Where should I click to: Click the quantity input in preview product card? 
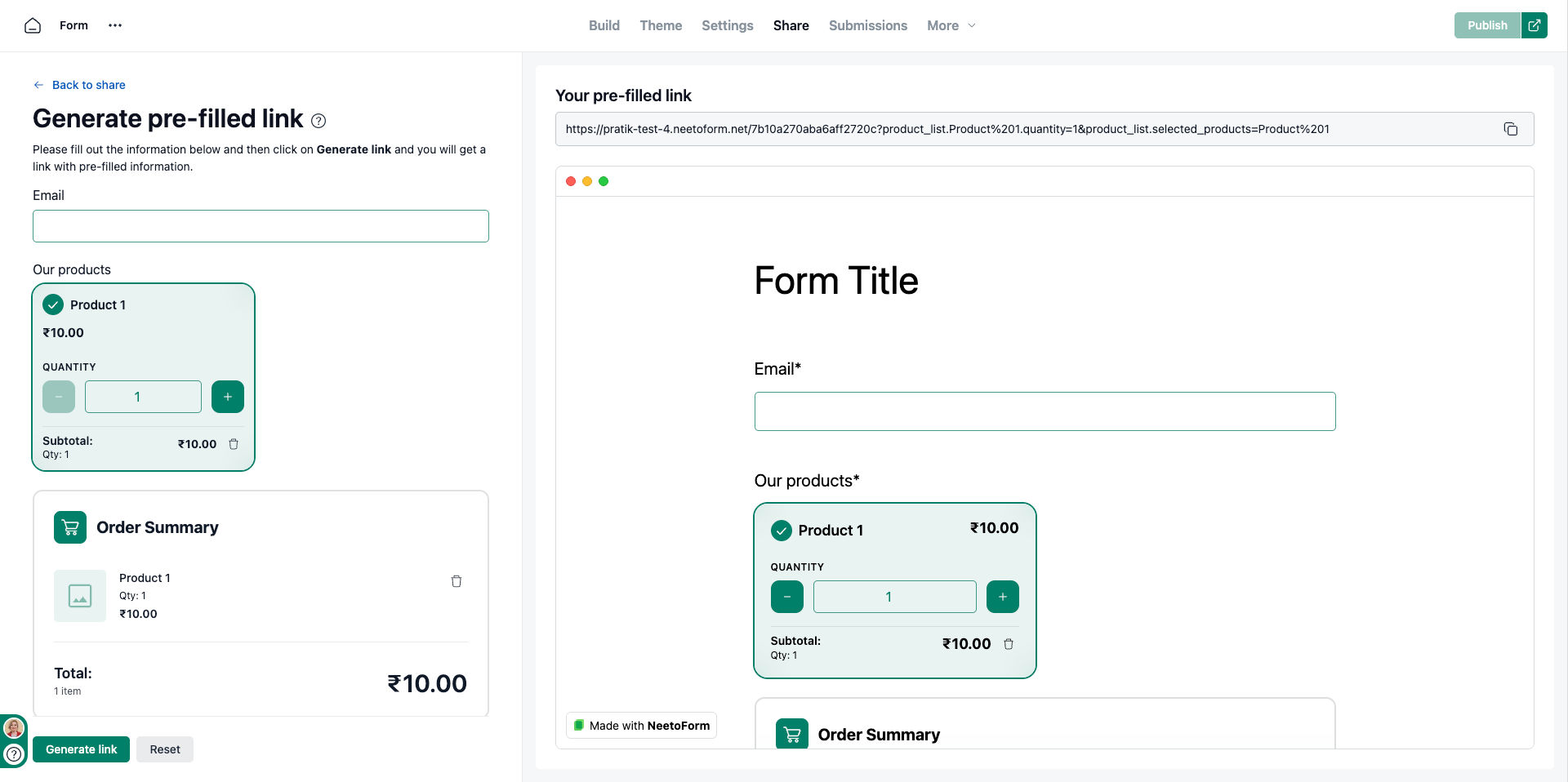pyautogui.click(x=894, y=597)
